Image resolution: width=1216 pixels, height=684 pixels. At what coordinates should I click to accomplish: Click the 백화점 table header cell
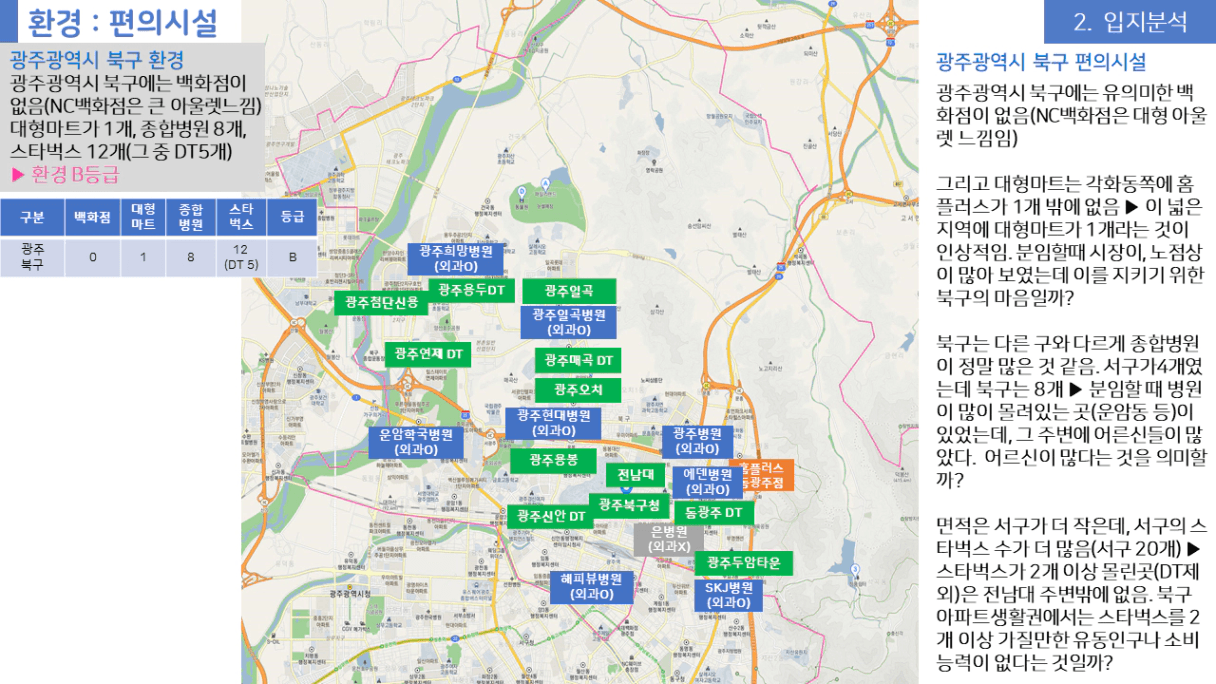coord(93,217)
